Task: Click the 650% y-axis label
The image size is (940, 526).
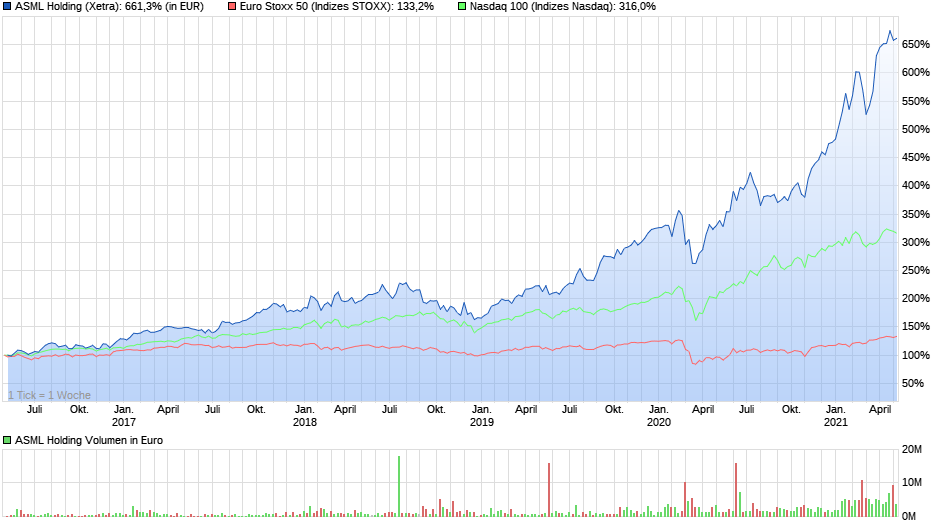Action: (x=915, y=44)
